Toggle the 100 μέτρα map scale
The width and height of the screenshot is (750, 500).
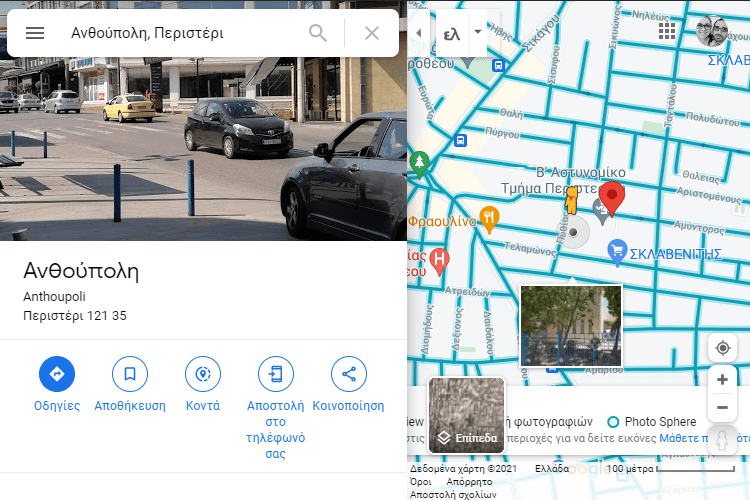[671, 469]
